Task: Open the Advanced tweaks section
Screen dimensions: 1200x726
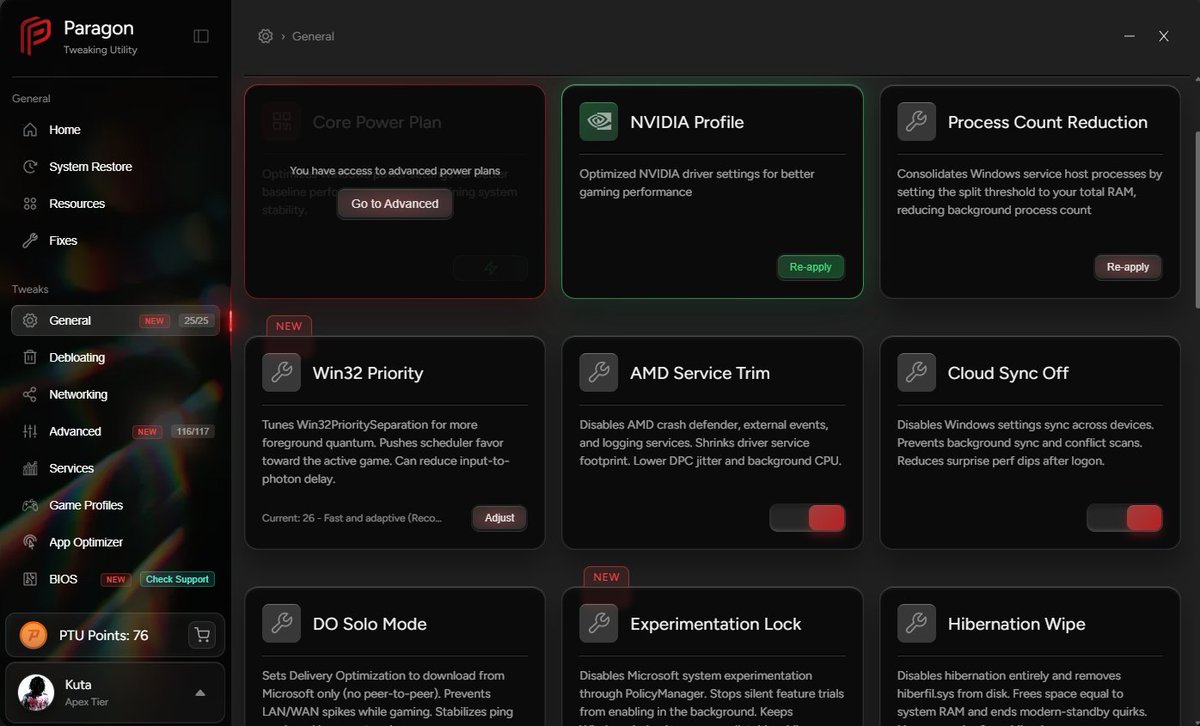Action: (115, 432)
